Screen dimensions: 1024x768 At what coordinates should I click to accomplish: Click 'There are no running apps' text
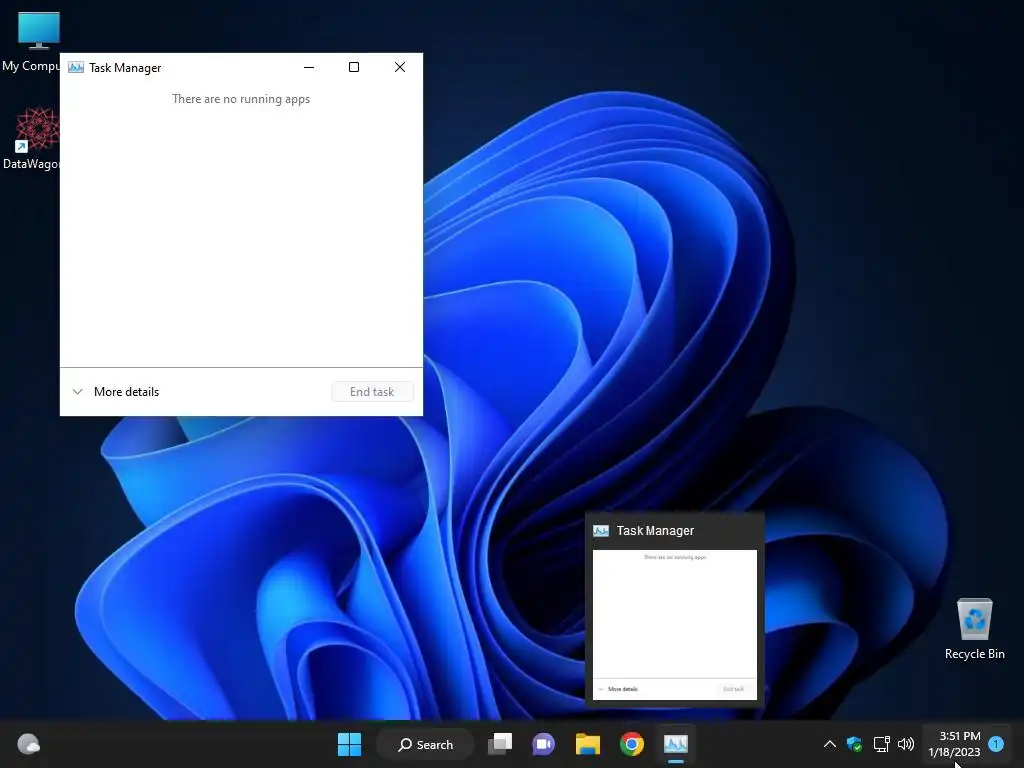(241, 99)
